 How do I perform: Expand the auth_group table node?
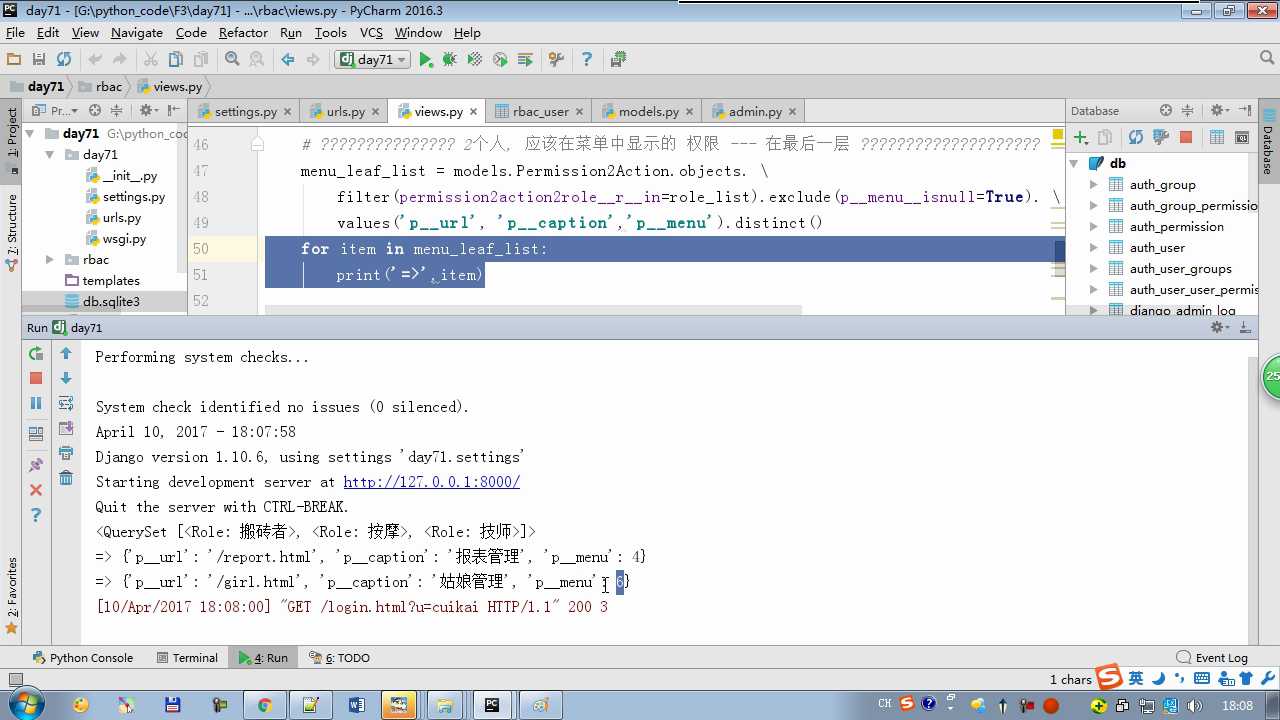tap(1093, 184)
